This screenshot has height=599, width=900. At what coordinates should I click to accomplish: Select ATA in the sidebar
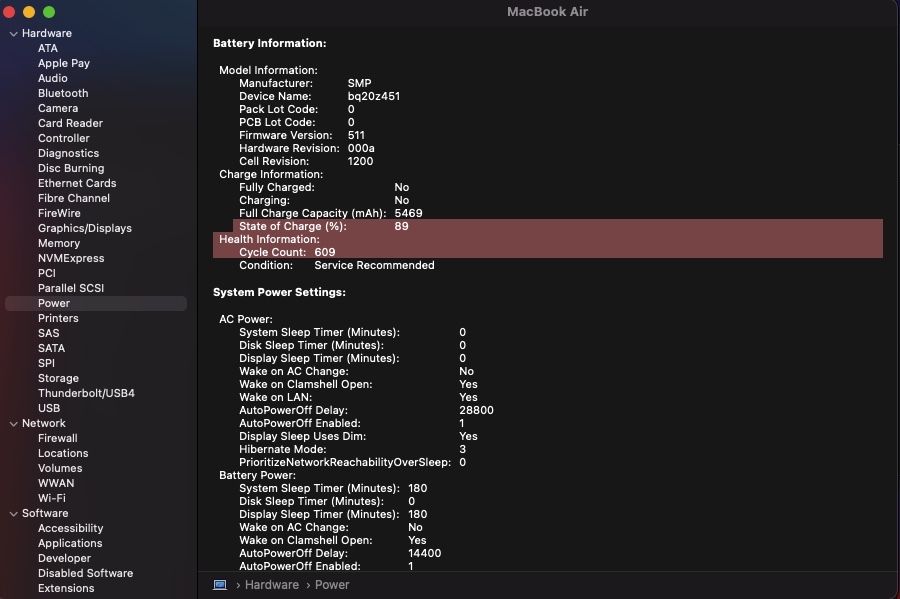point(48,48)
